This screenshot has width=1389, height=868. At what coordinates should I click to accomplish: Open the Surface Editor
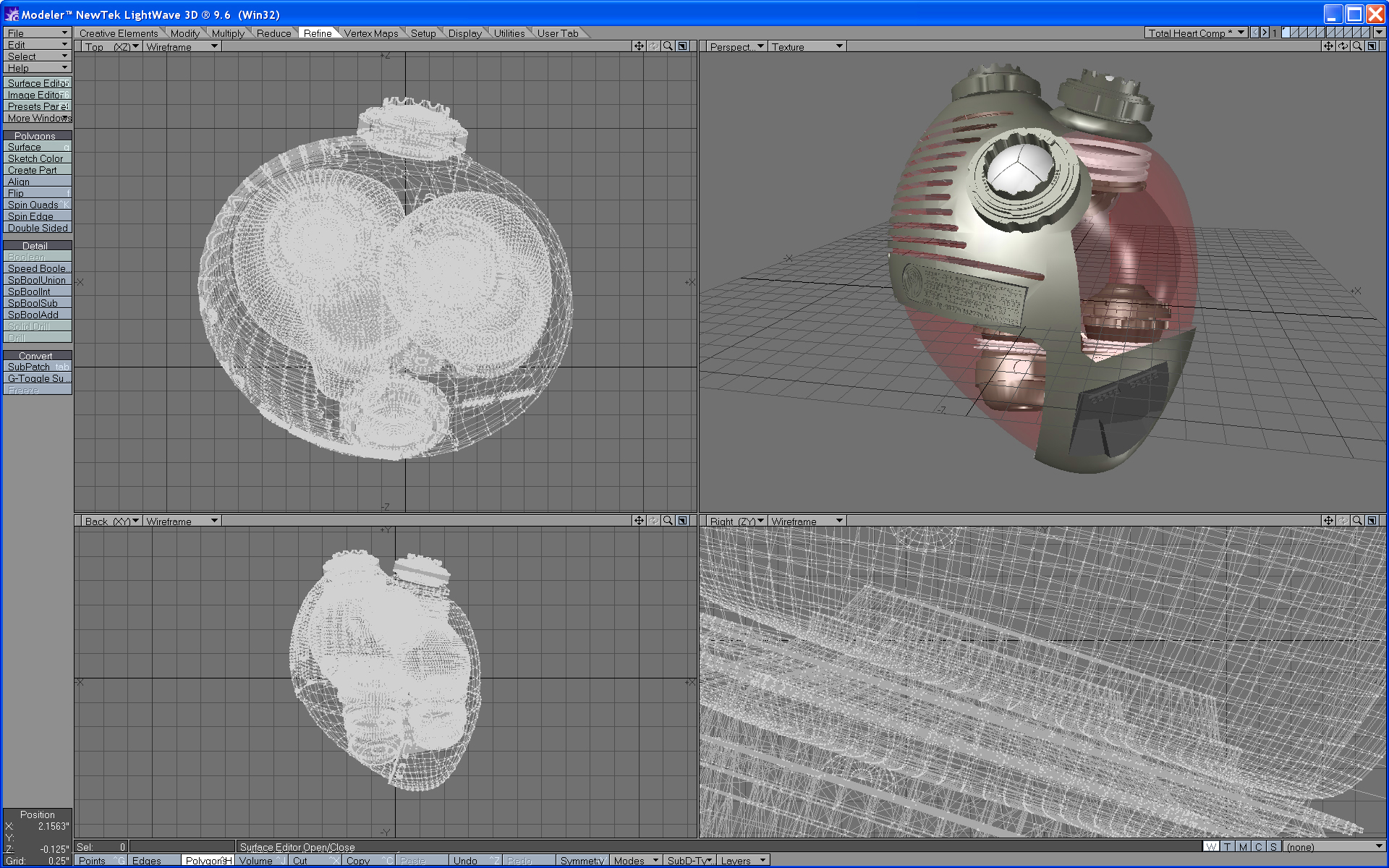[x=37, y=83]
